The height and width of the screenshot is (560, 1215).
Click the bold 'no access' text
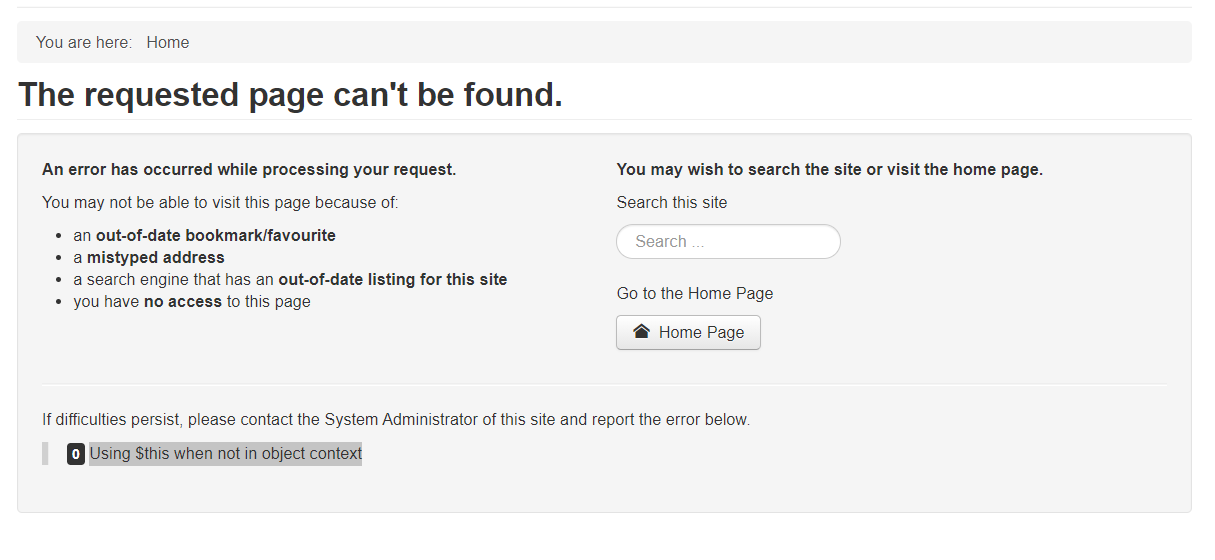click(183, 302)
